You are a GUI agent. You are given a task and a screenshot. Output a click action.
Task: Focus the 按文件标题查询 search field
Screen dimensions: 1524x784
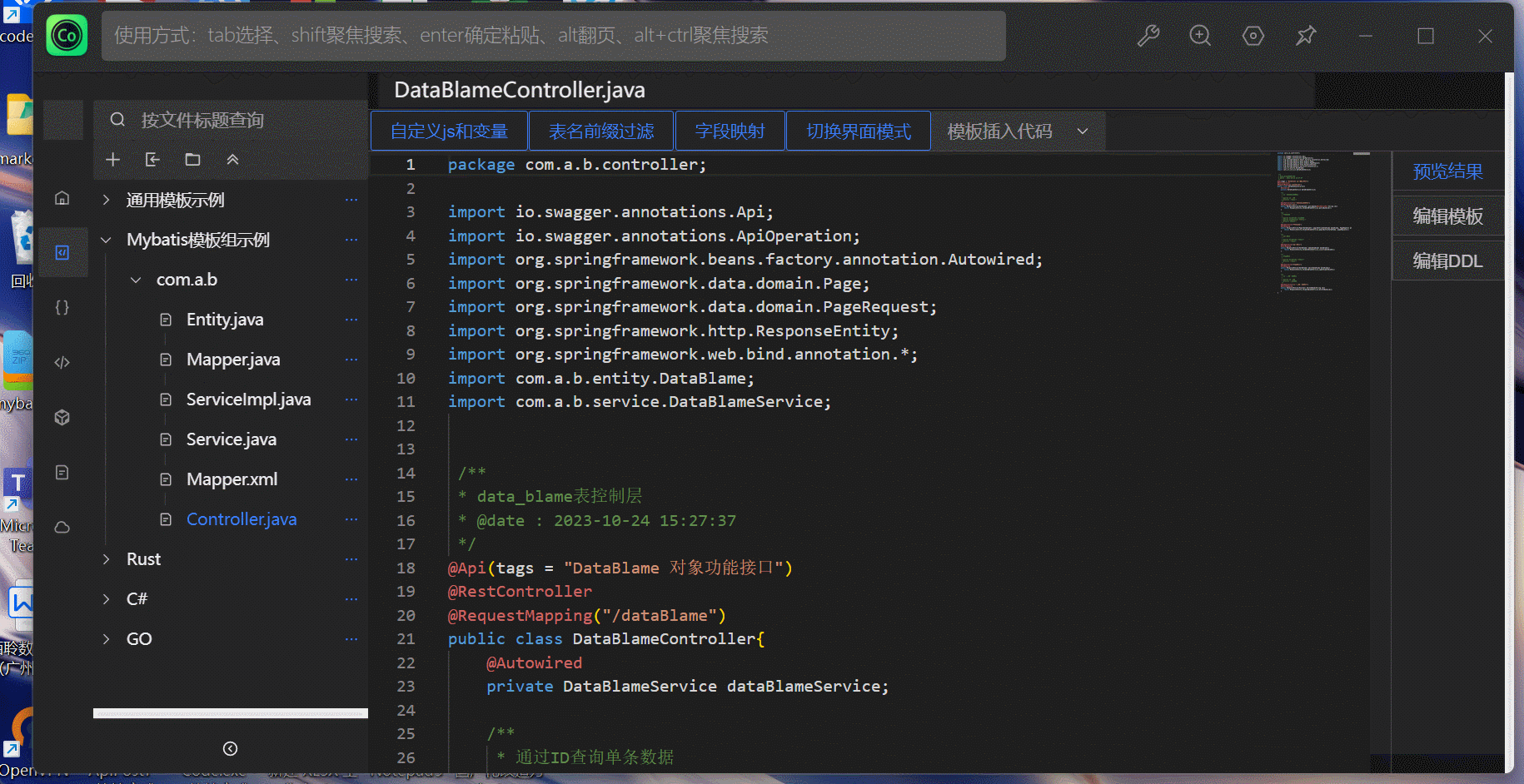(231, 120)
